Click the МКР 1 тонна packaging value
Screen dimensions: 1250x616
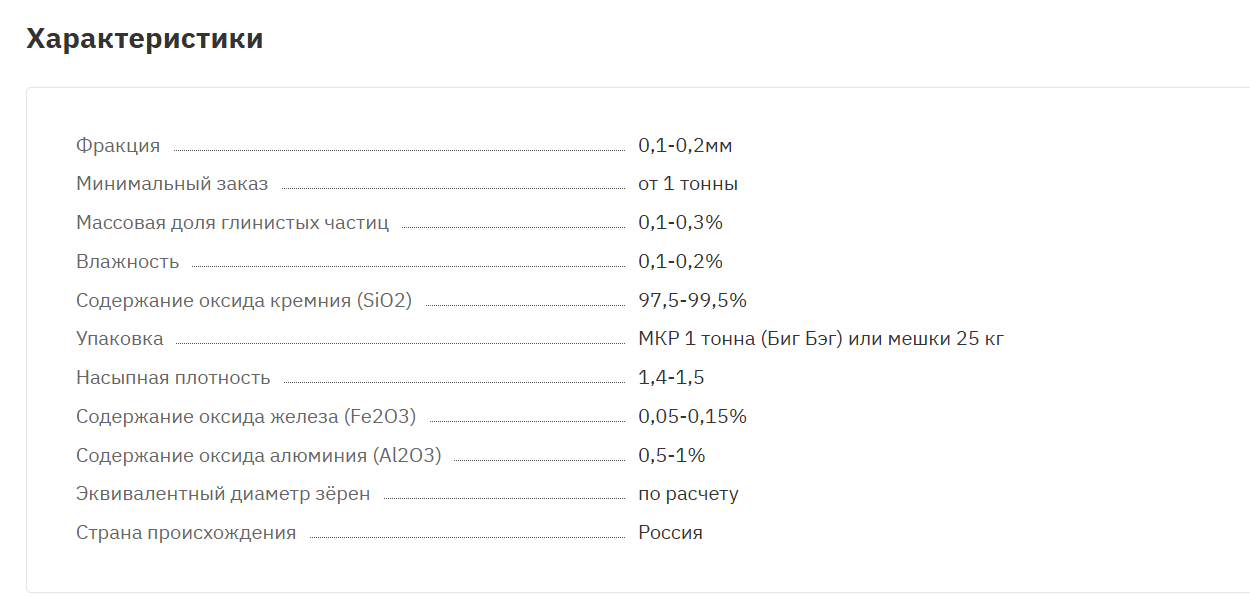point(821,339)
